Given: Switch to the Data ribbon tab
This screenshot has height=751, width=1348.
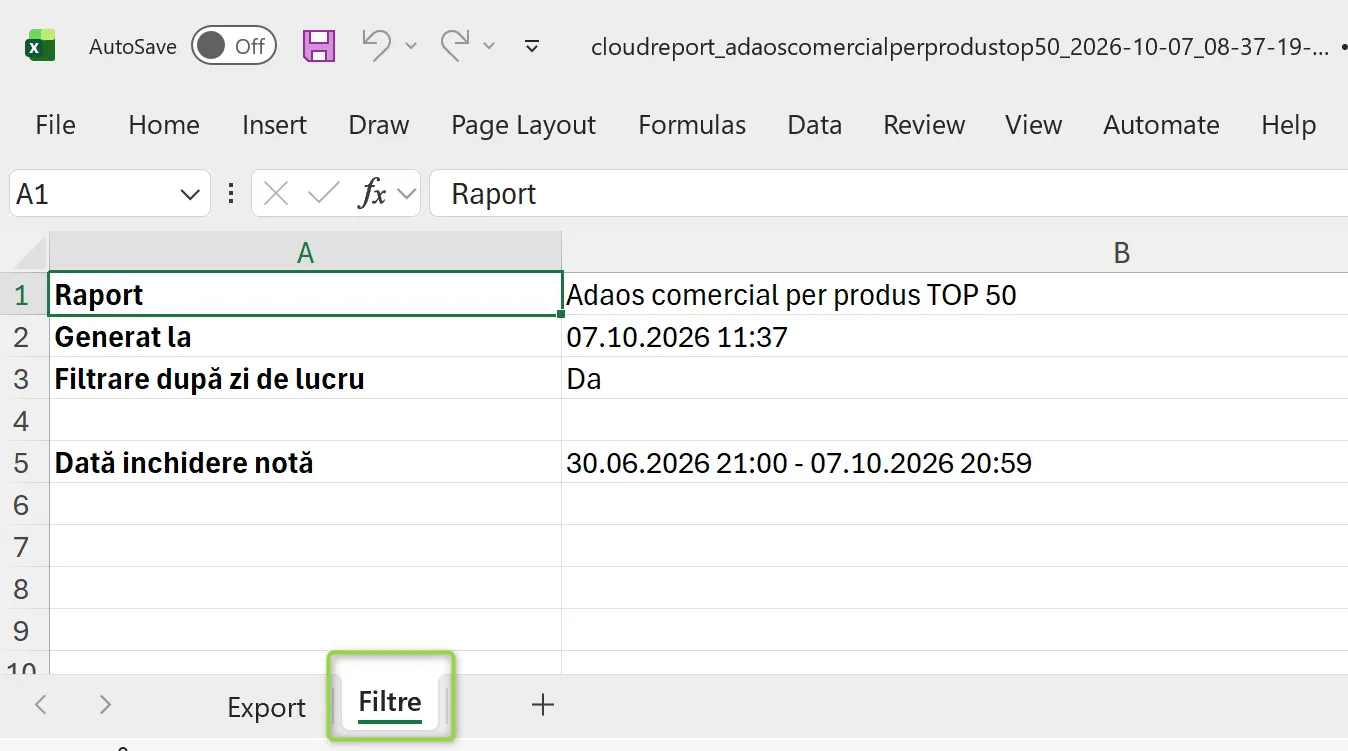Looking at the screenshot, I should [x=815, y=125].
